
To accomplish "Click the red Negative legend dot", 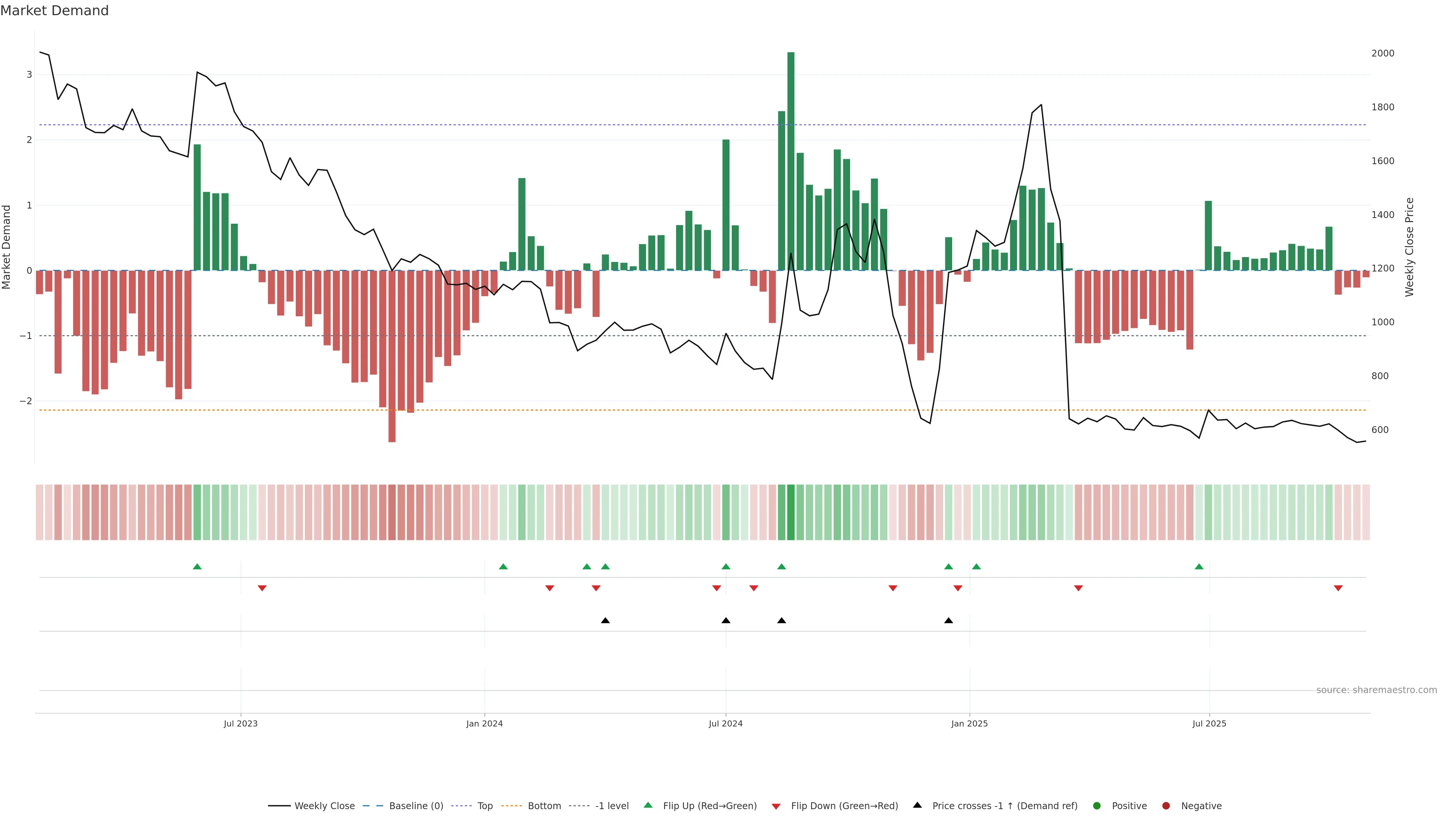I will 1166,805.
